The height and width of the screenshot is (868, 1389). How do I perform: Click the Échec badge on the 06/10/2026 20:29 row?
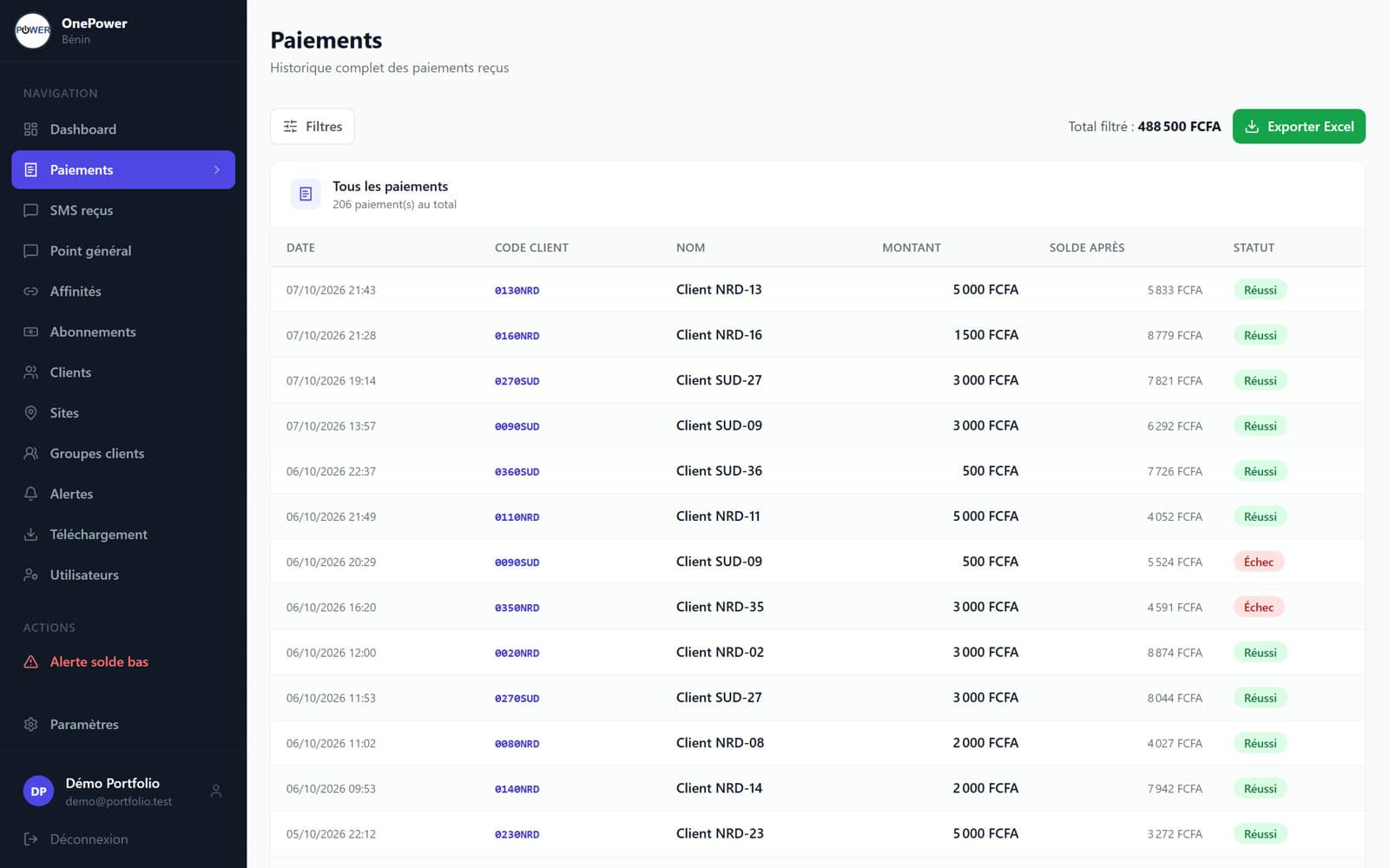coord(1259,562)
